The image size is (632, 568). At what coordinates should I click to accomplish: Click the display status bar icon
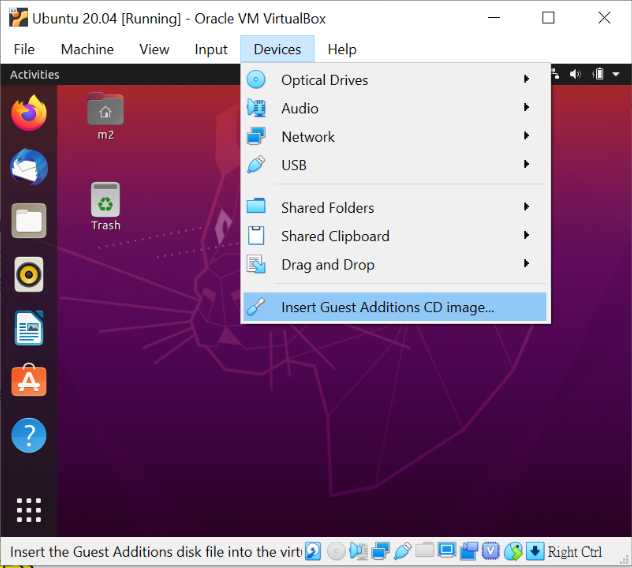click(447, 550)
